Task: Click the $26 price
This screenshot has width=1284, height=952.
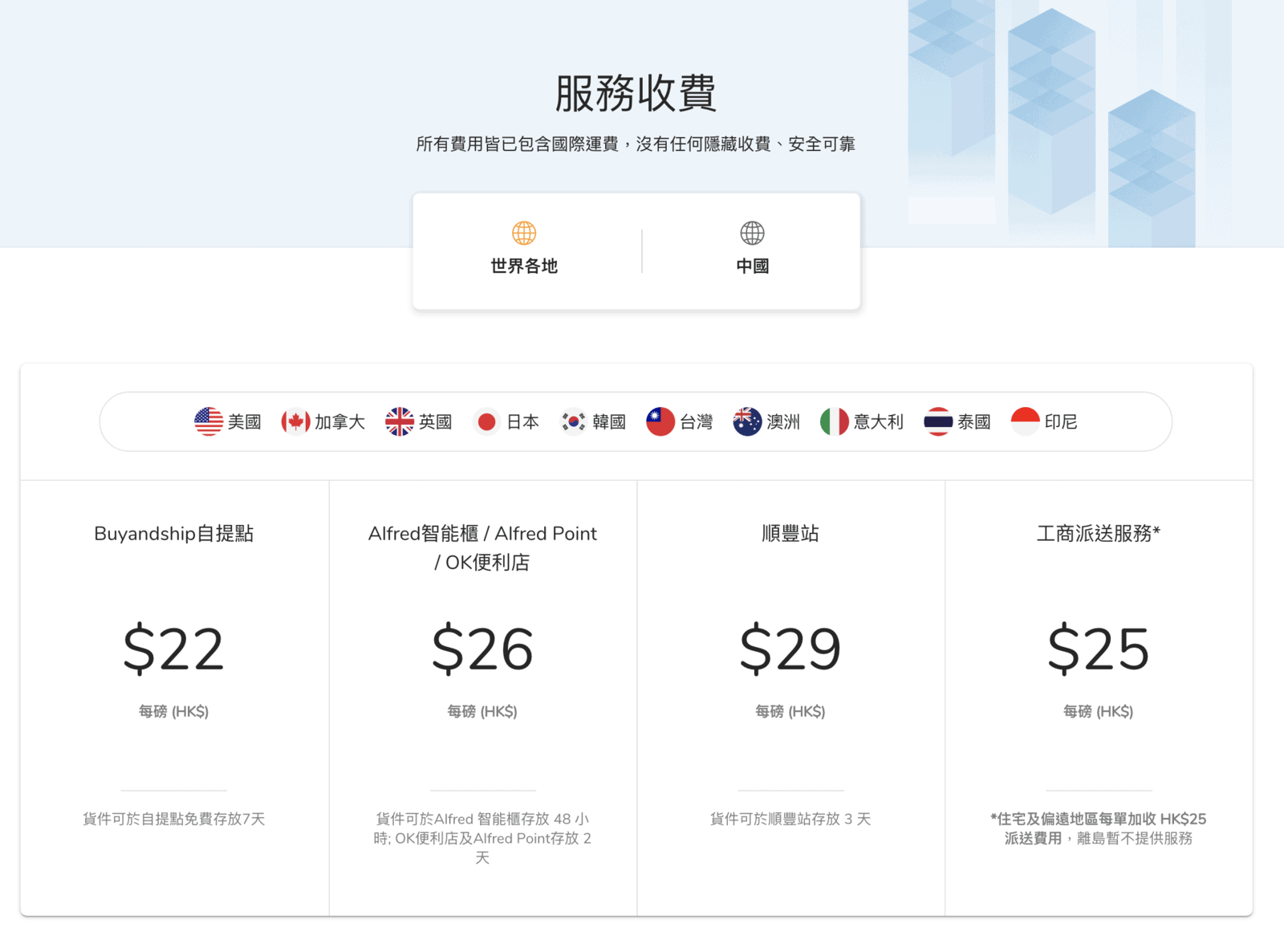Action: pos(482,649)
